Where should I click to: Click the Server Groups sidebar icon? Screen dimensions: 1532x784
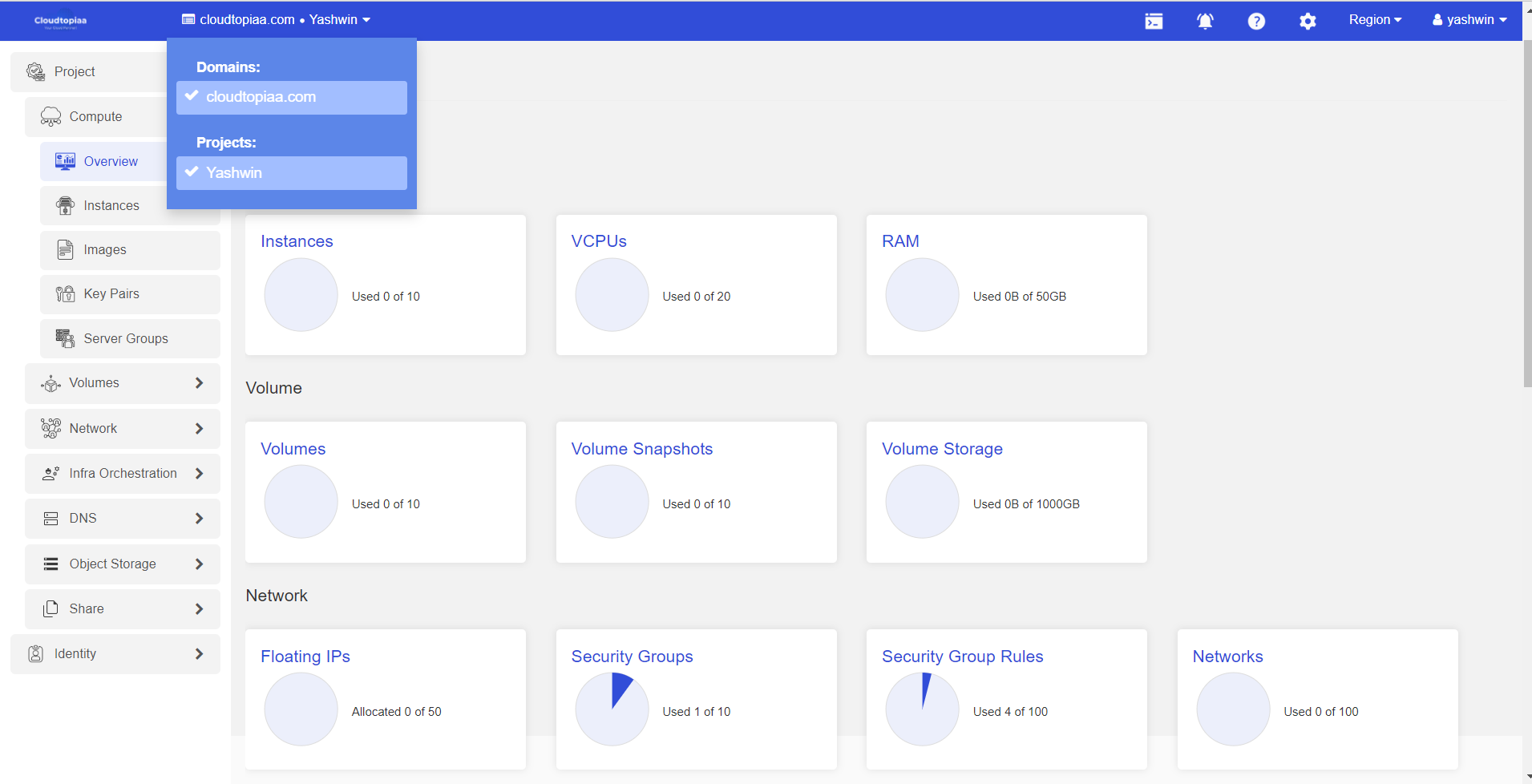pos(65,338)
